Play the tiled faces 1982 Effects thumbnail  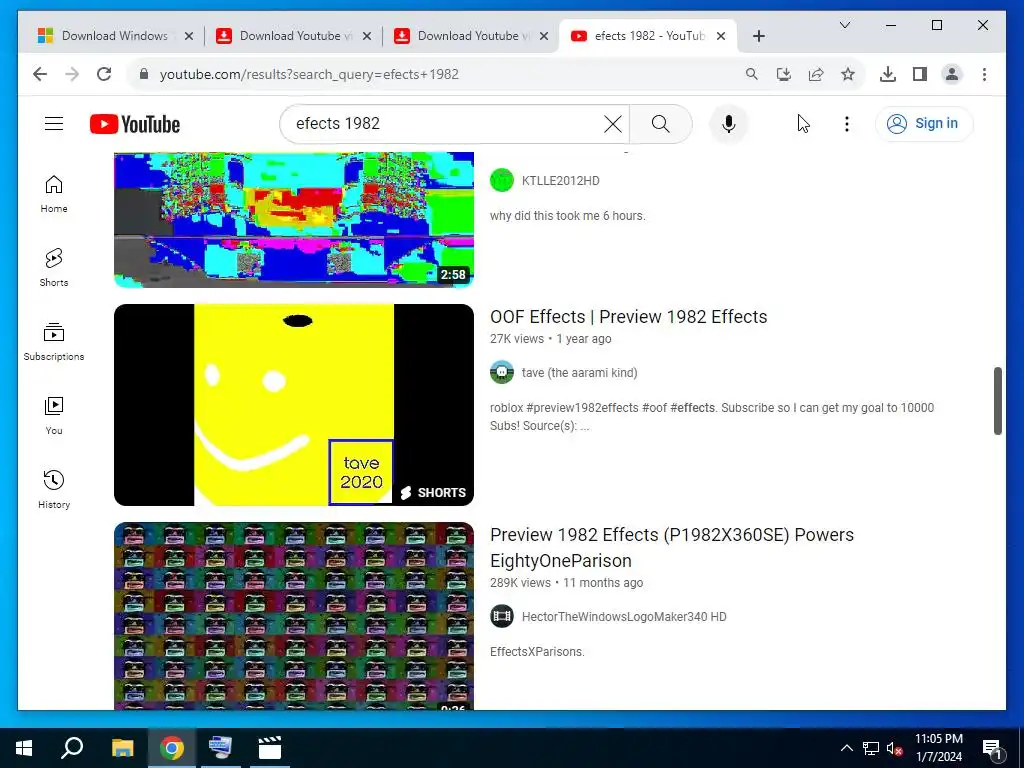[x=294, y=616]
